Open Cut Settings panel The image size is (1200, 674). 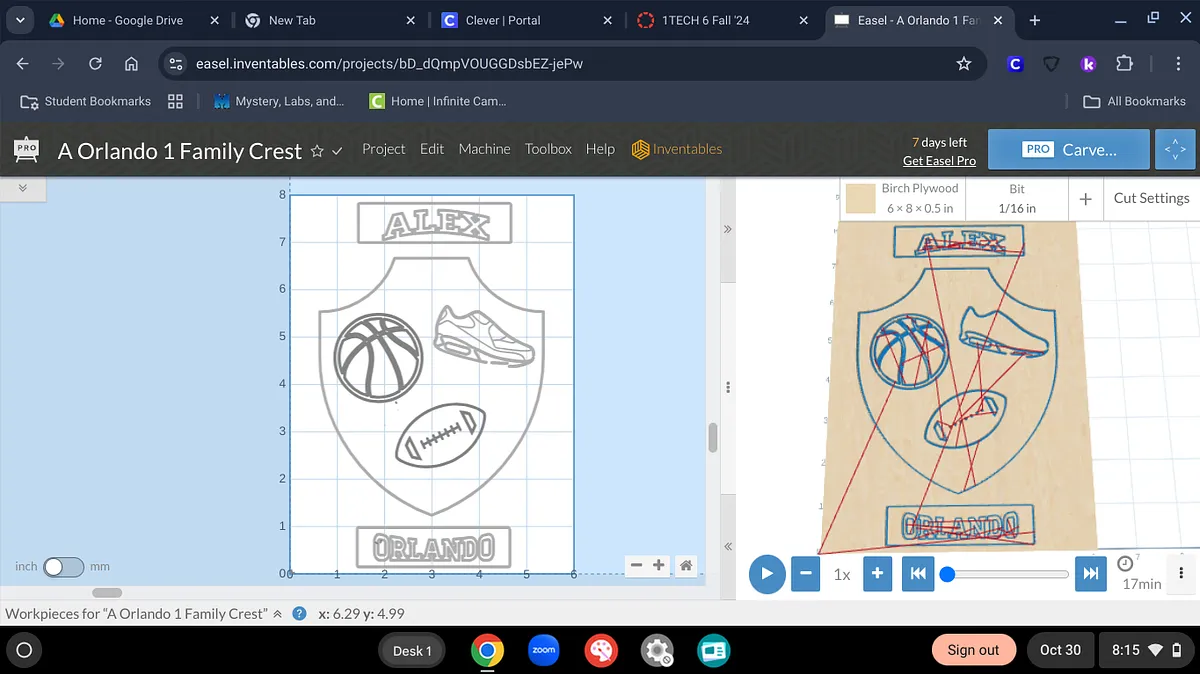pos(1150,198)
